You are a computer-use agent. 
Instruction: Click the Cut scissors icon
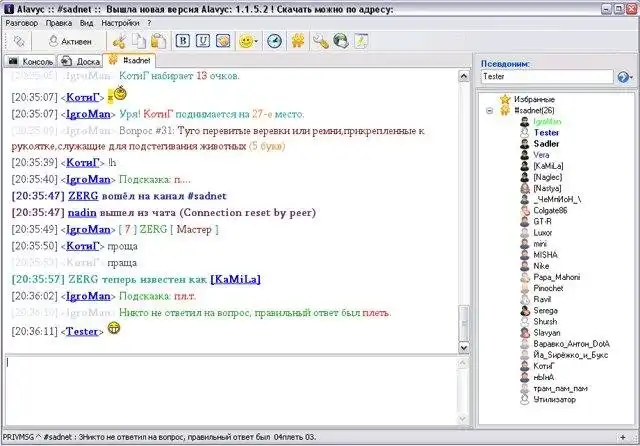[119, 41]
